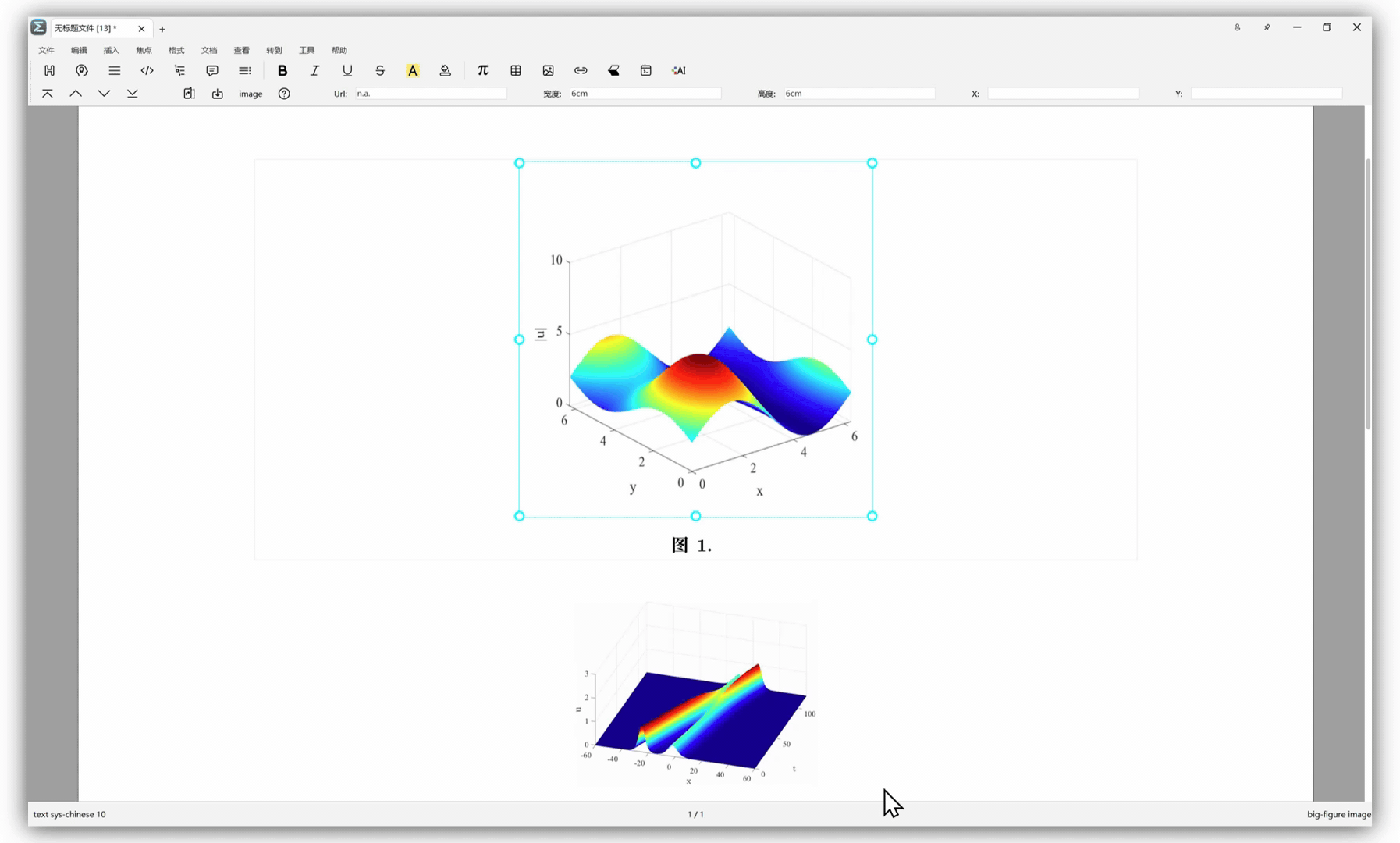Toggle bold formatting

pos(282,70)
